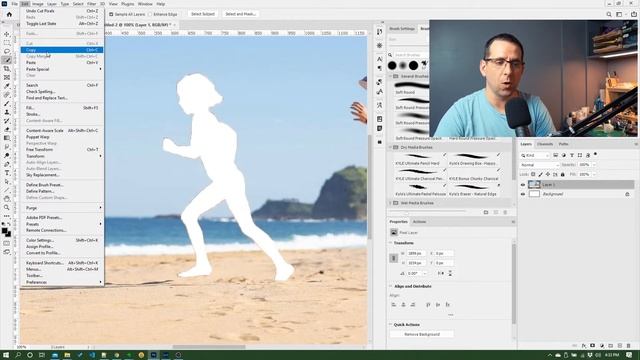Select the Move tool in the toolbar
This screenshot has height=360, width=640.
(x=7, y=34)
